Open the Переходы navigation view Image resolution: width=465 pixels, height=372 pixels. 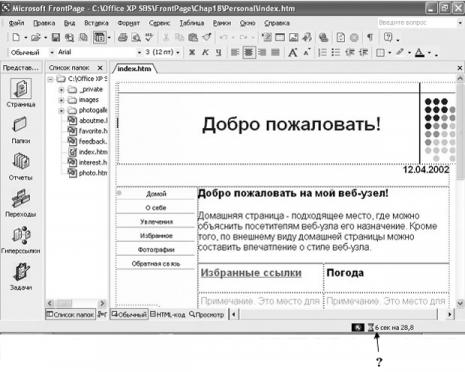tap(21, 203)
